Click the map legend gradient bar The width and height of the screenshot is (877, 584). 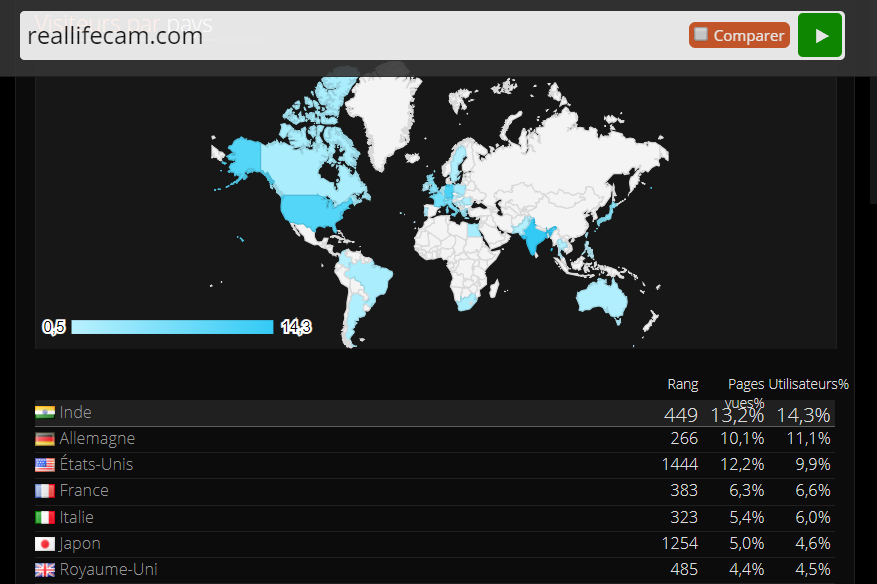point(172,327)
